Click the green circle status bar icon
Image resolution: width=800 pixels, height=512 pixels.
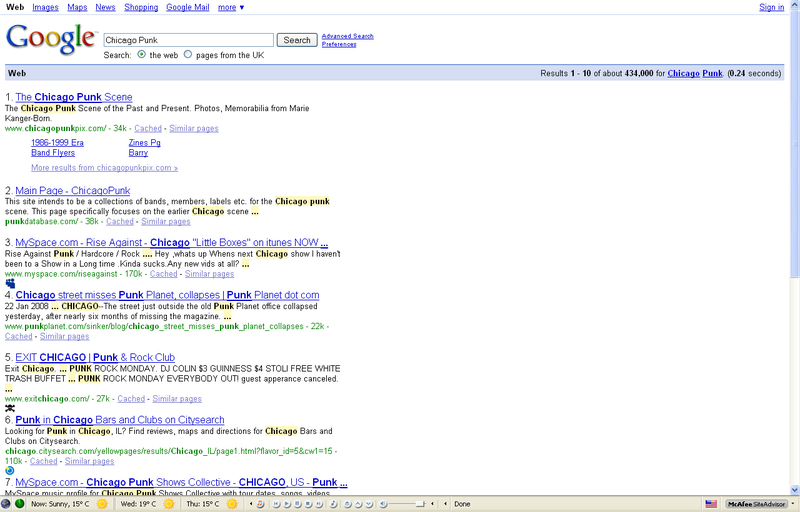click(19, 504)
